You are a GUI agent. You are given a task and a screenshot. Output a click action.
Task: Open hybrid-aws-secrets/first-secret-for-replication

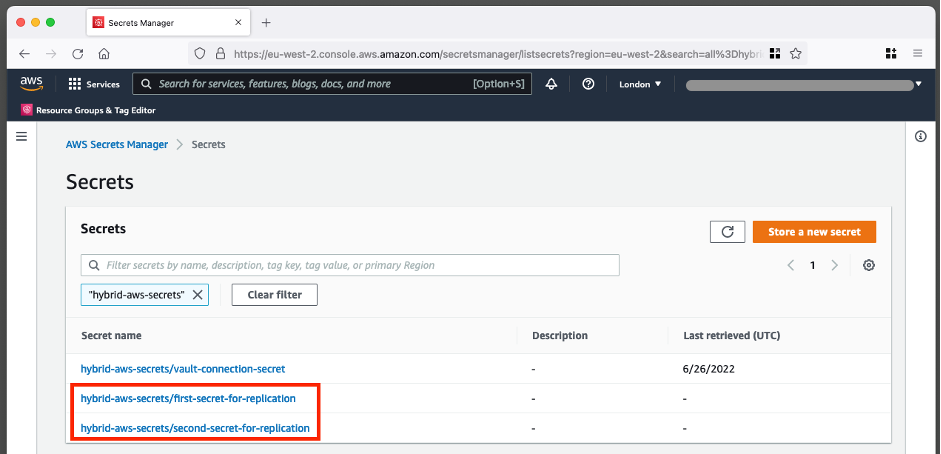point(188,398)
